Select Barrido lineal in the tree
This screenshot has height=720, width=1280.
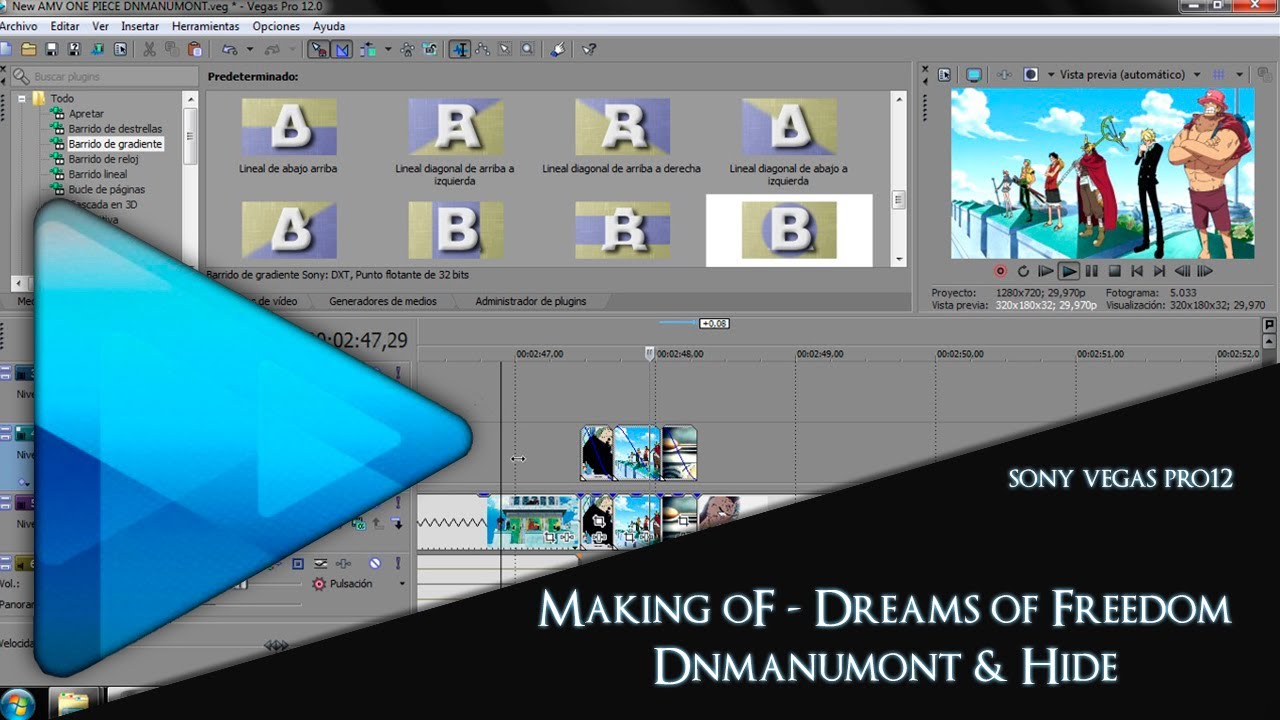[x=98, y=174]
